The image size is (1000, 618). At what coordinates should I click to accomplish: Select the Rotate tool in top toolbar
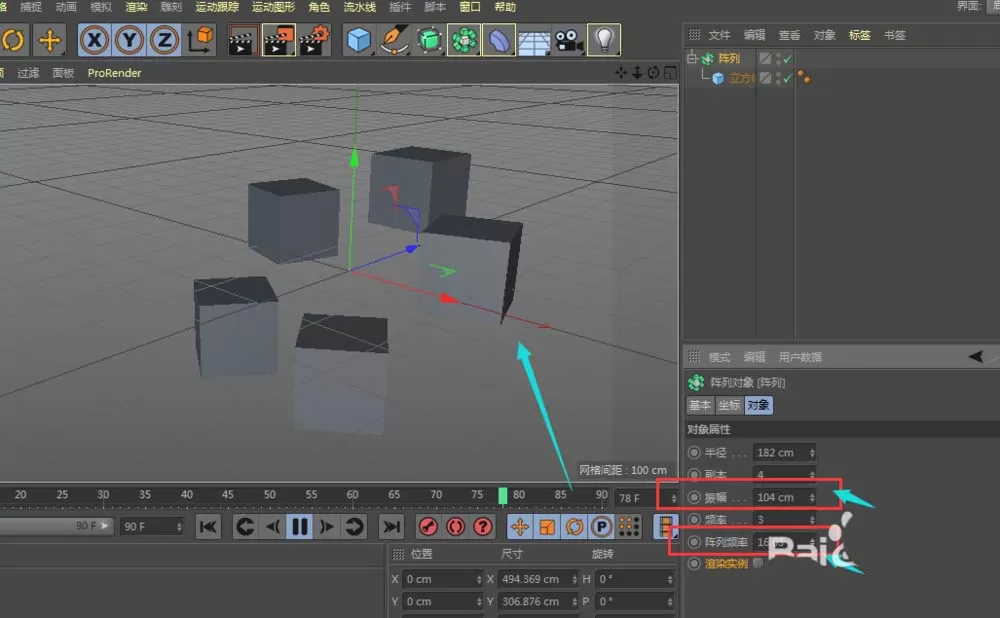13,40
